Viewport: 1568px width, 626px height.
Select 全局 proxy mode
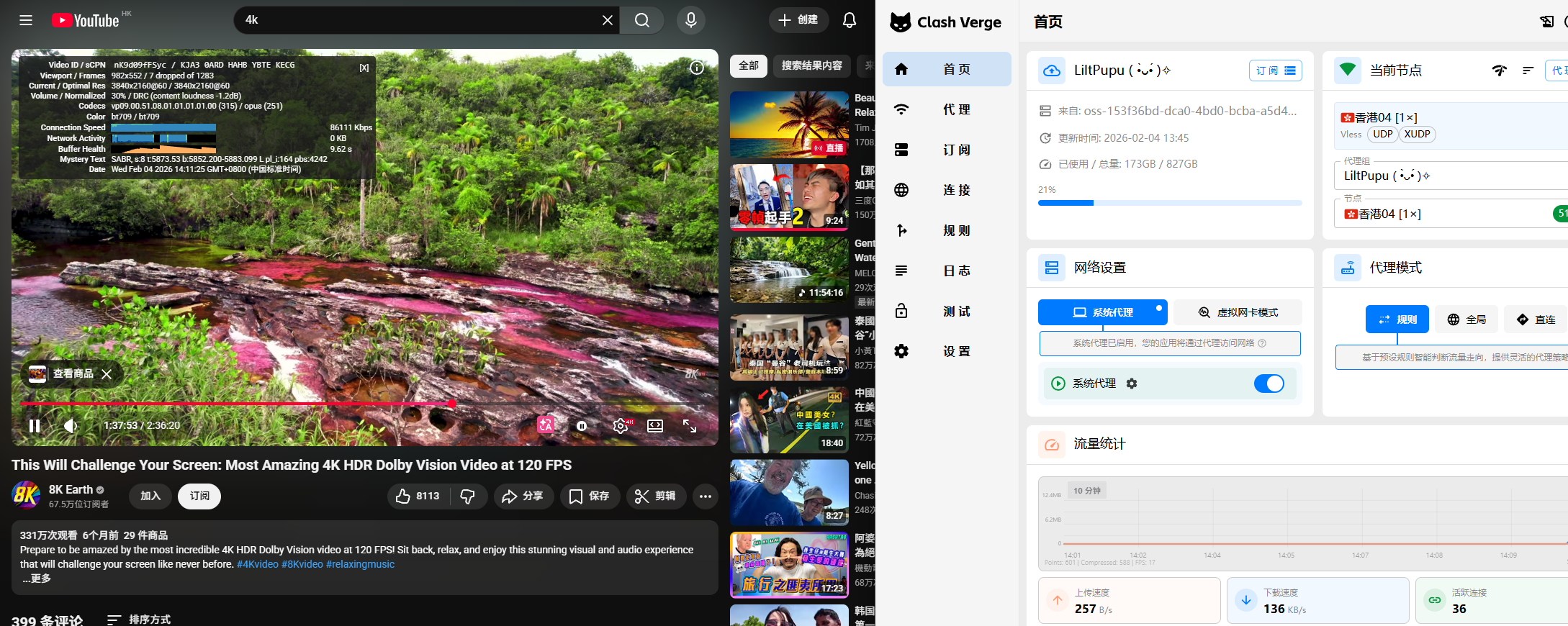1466,319
